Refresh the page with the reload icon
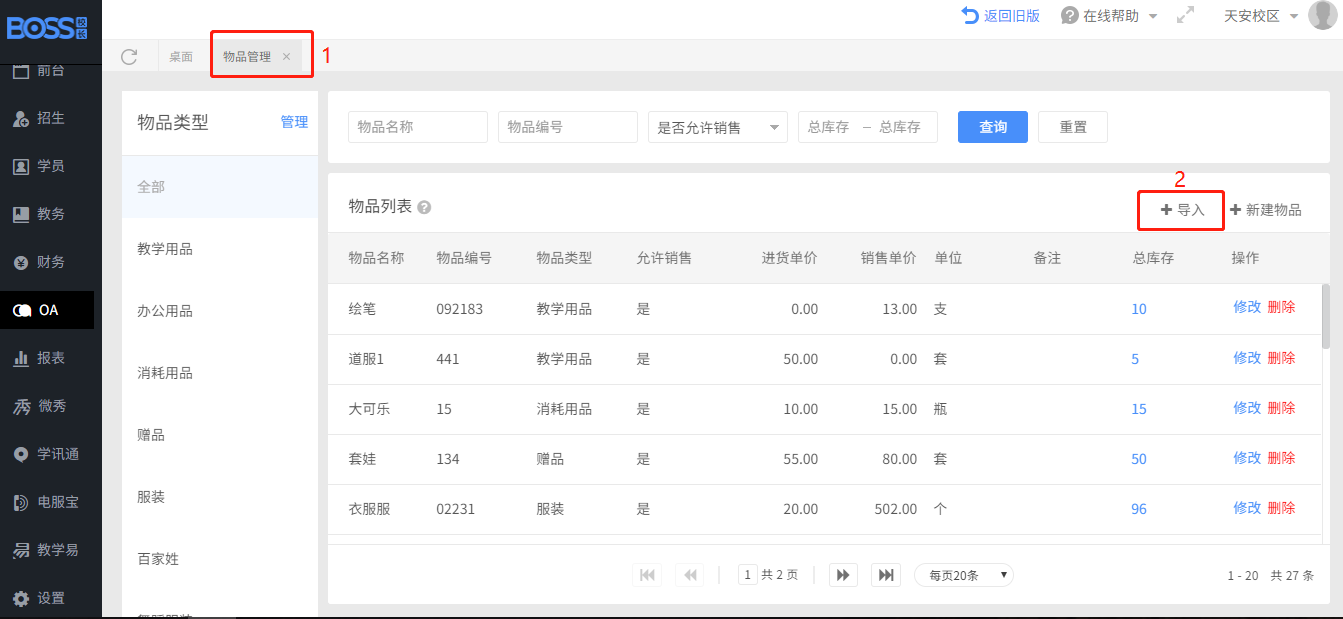Screen dimensions: 1343x619 (x=129, y=57)
